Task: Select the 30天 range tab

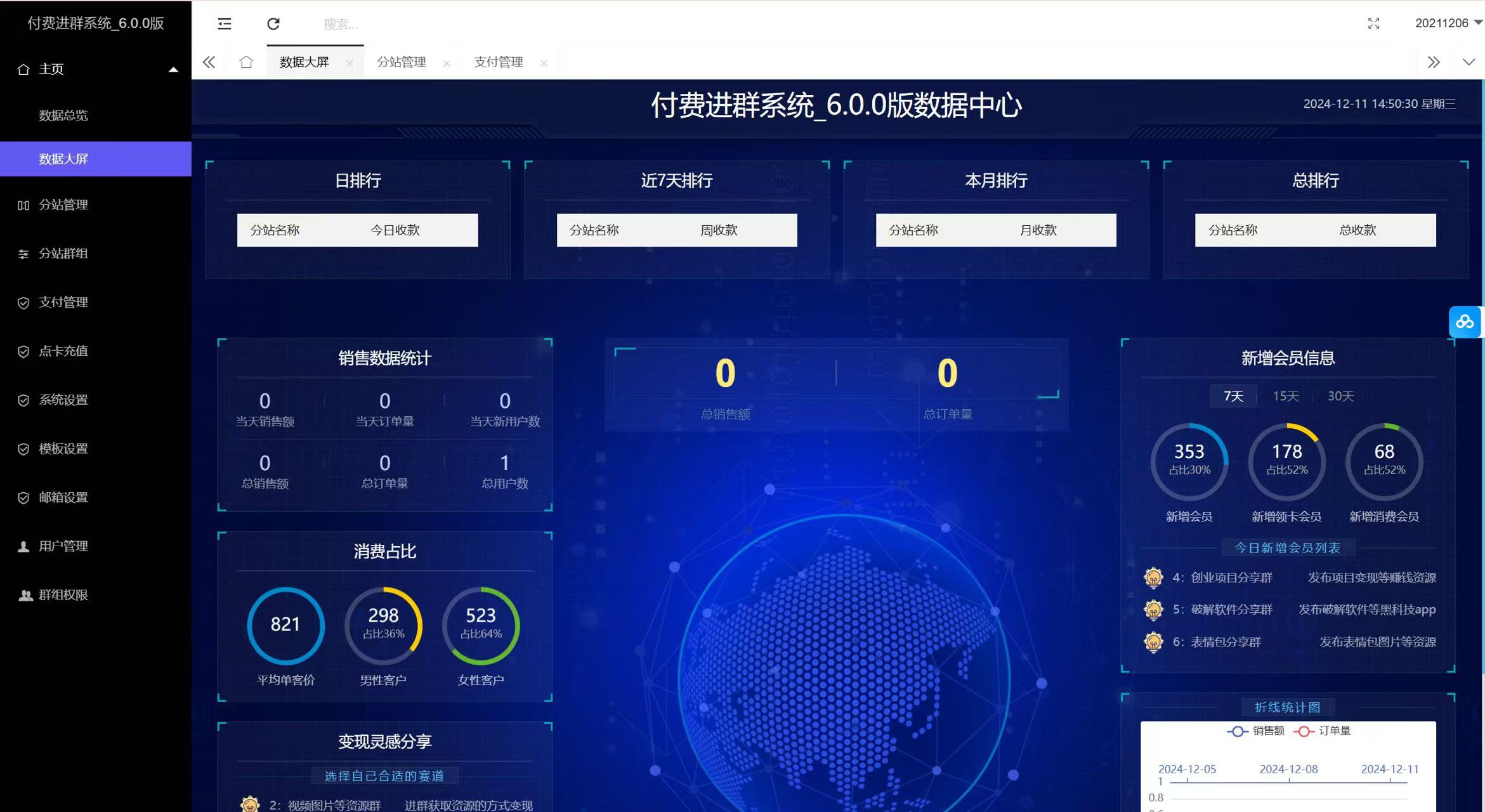Action: click(x=1341, y=396)
